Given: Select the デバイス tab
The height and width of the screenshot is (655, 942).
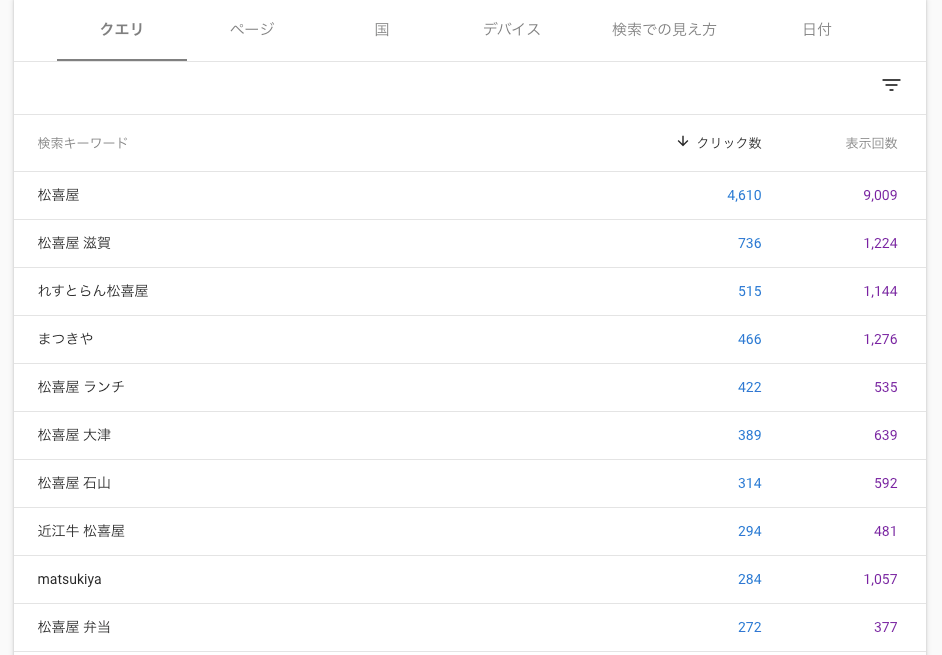Looking at the screenshot, I should point(512,30).
